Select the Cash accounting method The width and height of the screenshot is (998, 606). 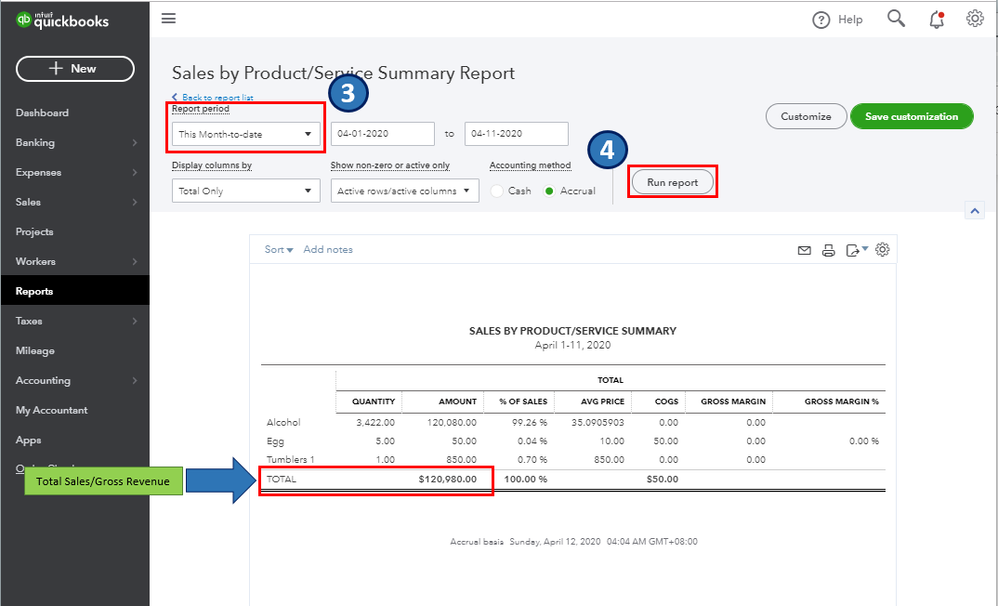pyautogui.click(x=498, y=191)
